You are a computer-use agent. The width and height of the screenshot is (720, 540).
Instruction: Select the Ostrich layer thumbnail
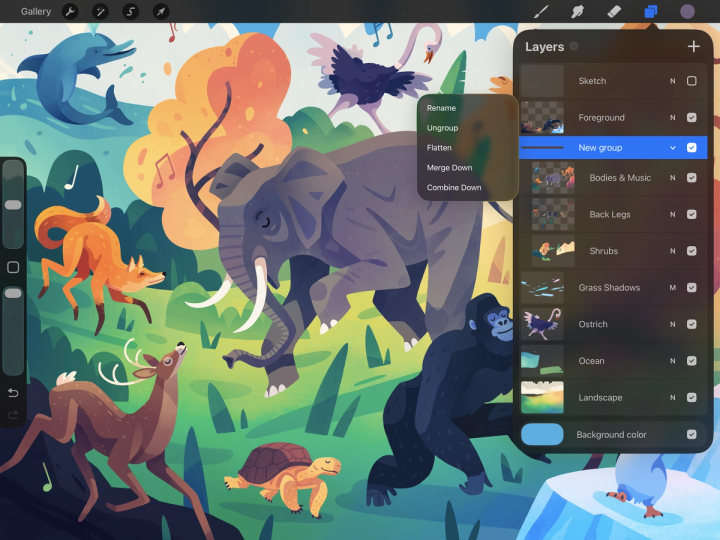pos(542,324)
